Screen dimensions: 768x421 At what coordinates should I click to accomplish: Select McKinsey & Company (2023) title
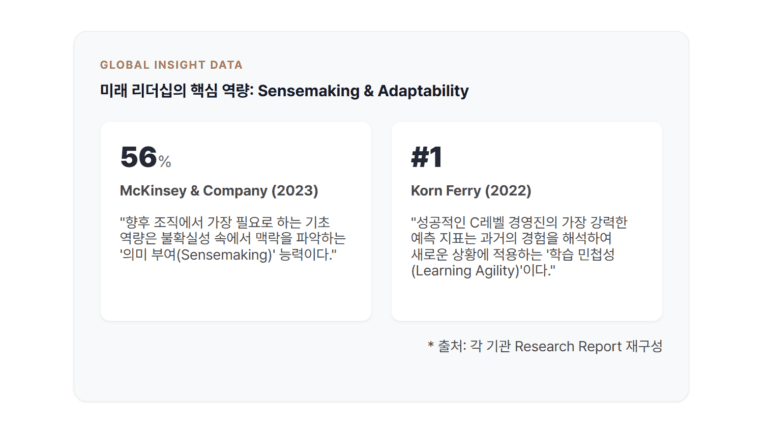(219, 190)
